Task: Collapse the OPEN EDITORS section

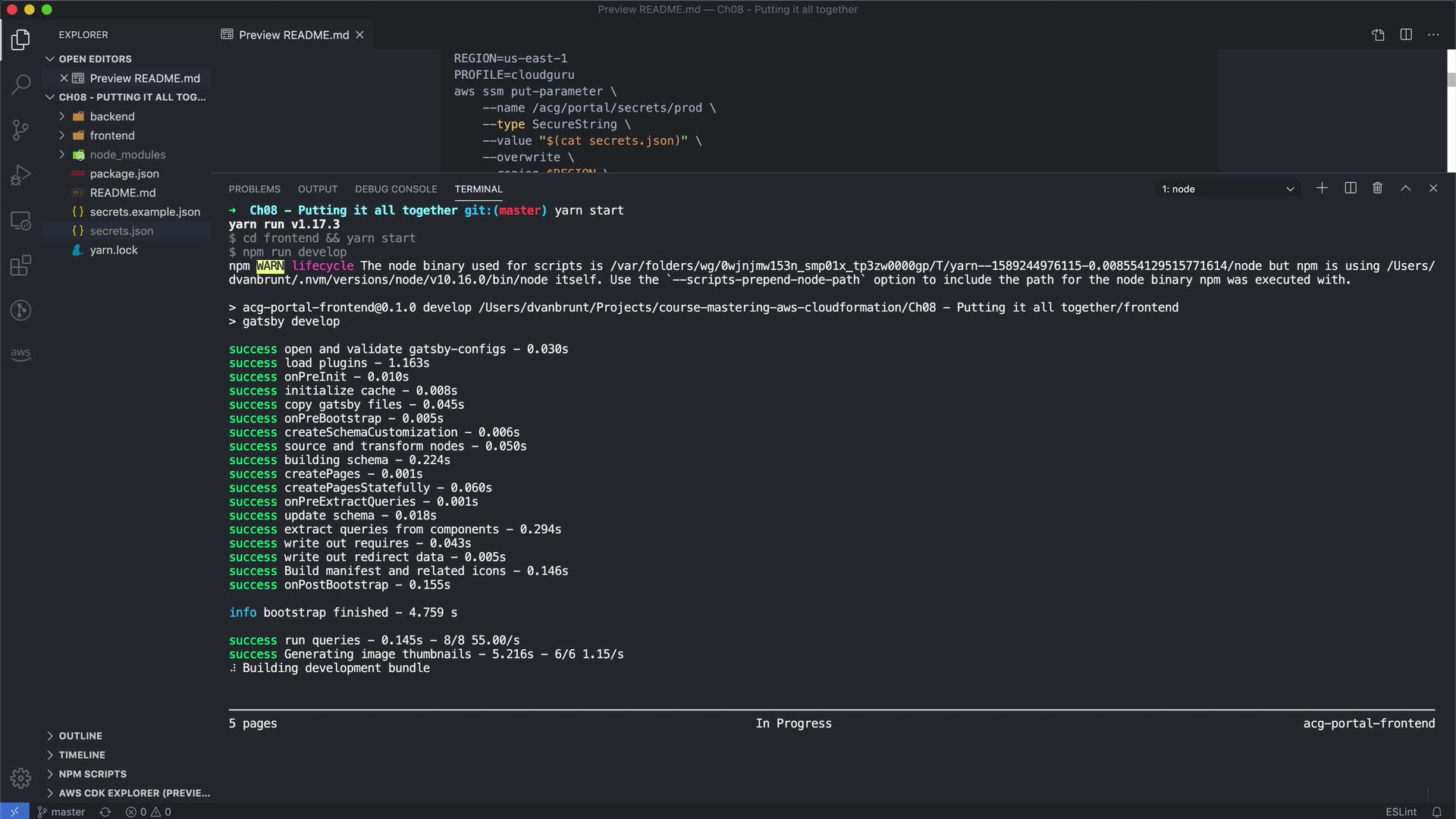Action: point(95,58)
